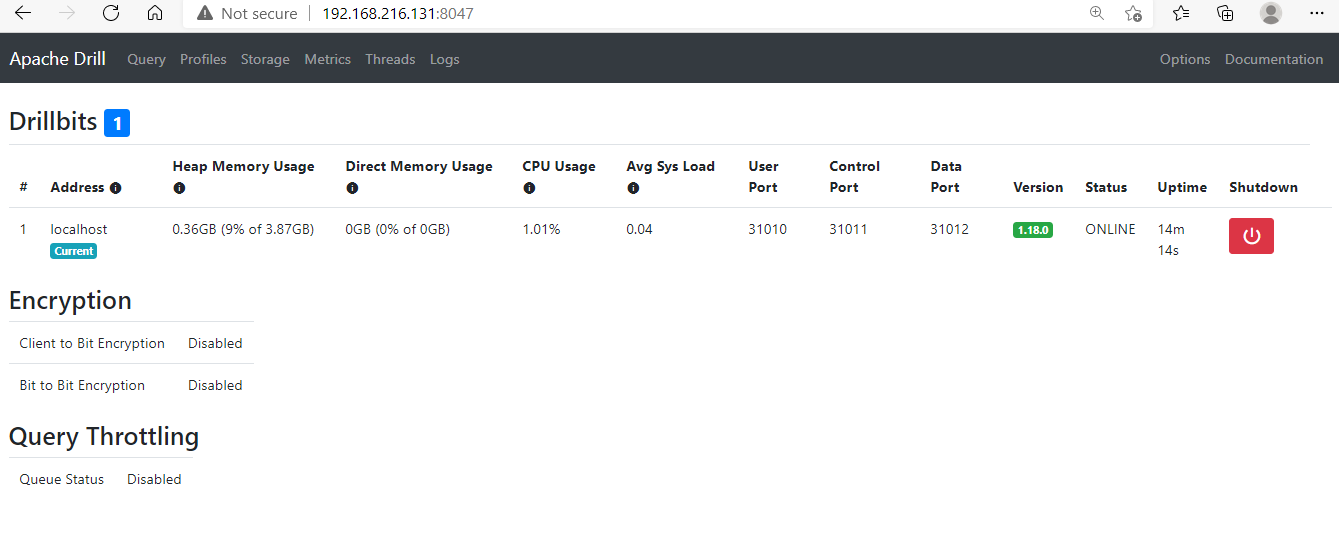Click the CPU usage value 1.01%
This screenshot has width=1339, height=544.
542,229
